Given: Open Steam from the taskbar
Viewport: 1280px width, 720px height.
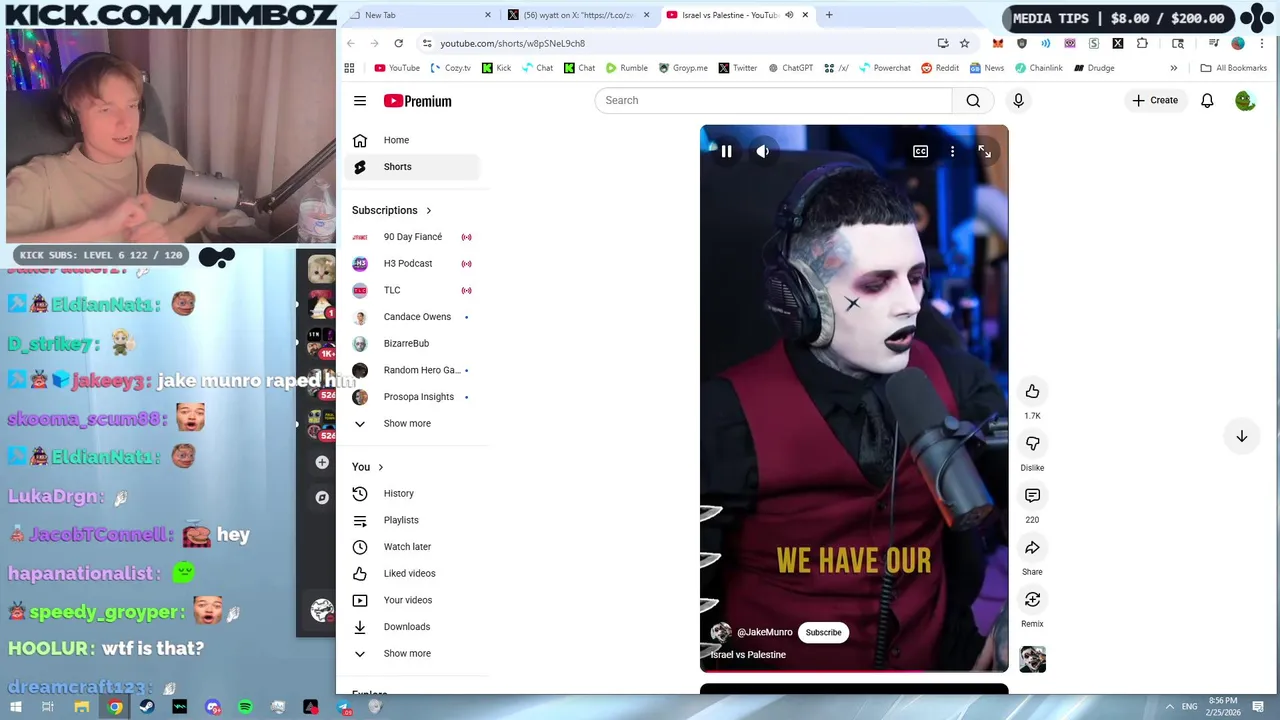Looking at the screenshot, I should [147, 707].
